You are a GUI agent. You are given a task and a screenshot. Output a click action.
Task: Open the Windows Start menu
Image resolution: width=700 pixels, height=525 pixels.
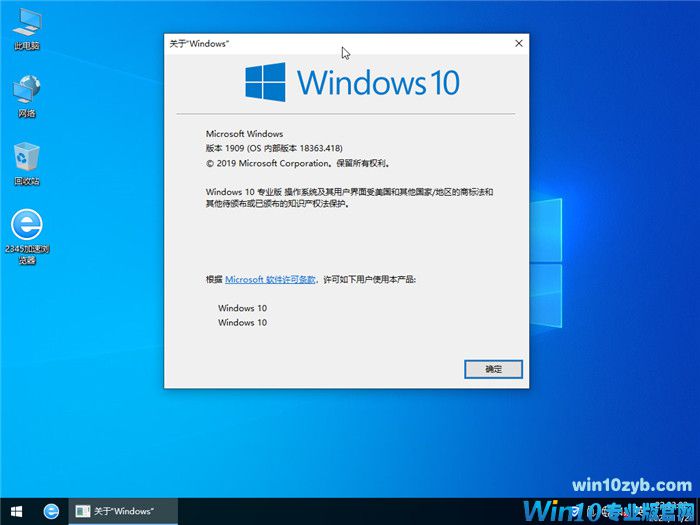pos(17,511)
